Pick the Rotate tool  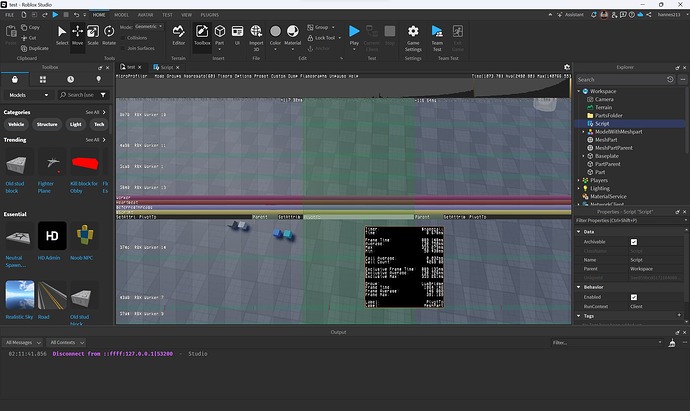pos(109,35)
